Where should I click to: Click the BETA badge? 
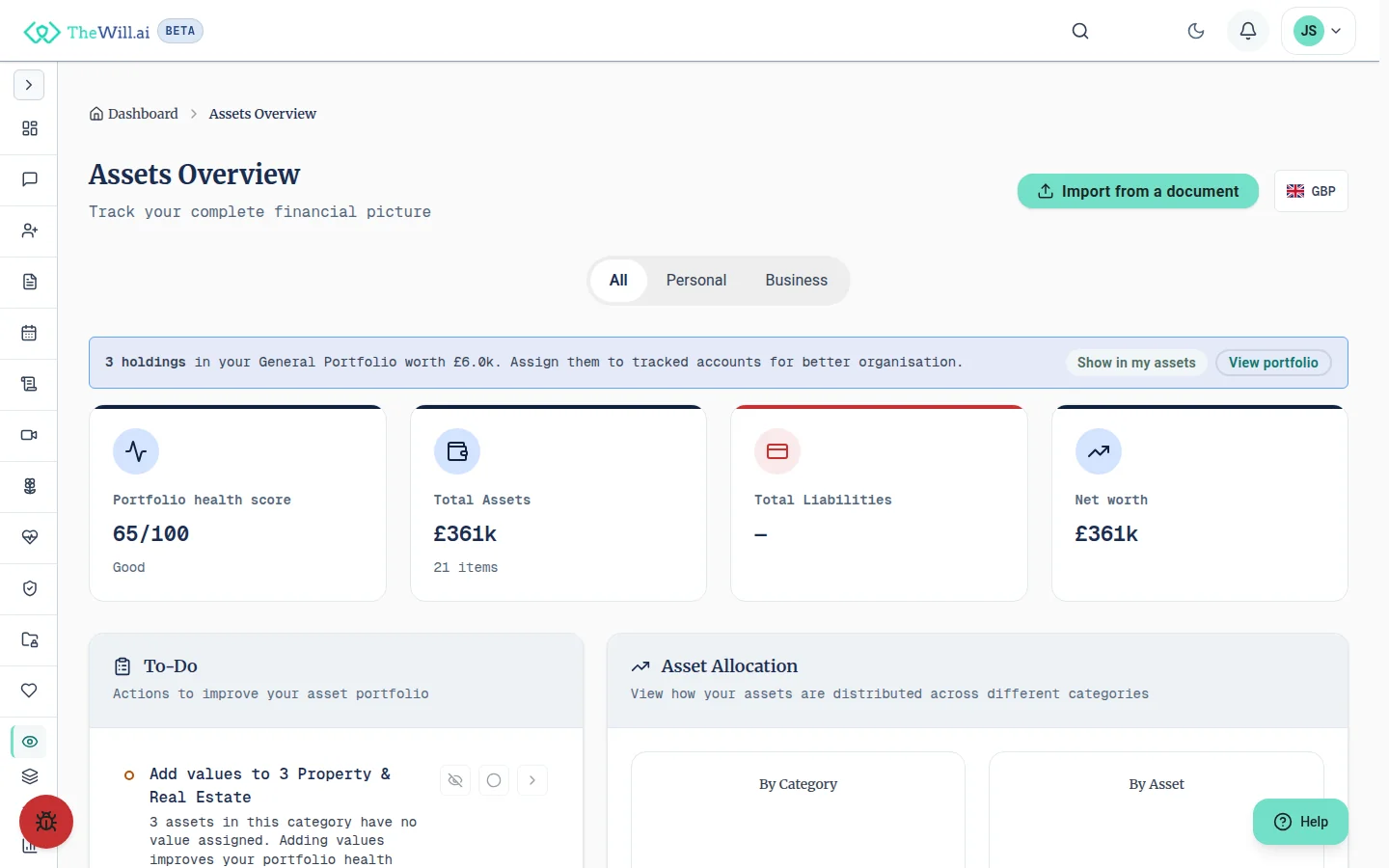[x=180, y=31]
